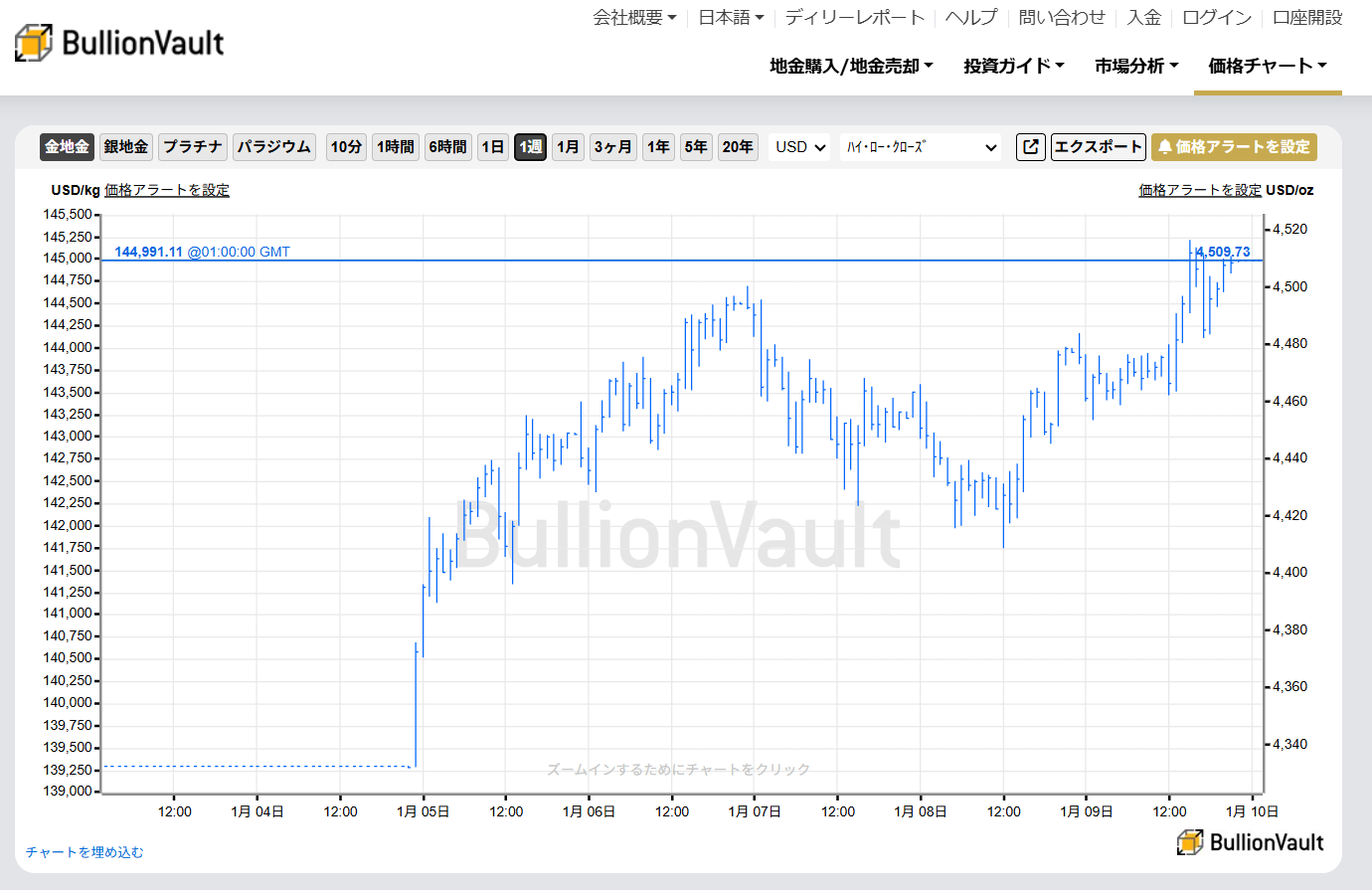
Task: Select the 1日 timeframe
Action: coord(492,146)
